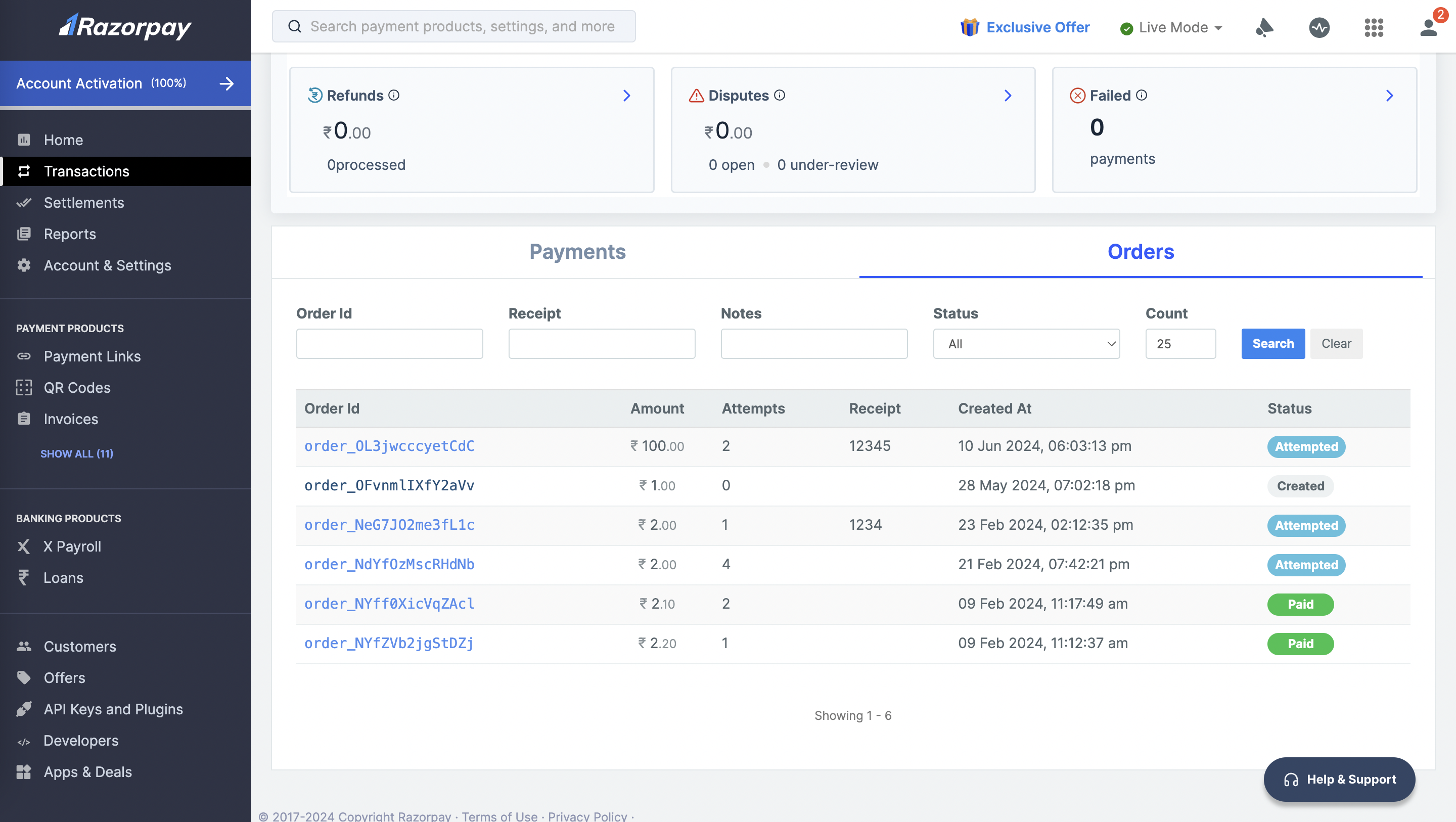Open the activity pulse icon
Image resolution: width=1456 pixels, height=822 pixels.
pyautogui.click(x=1319, y=27)
